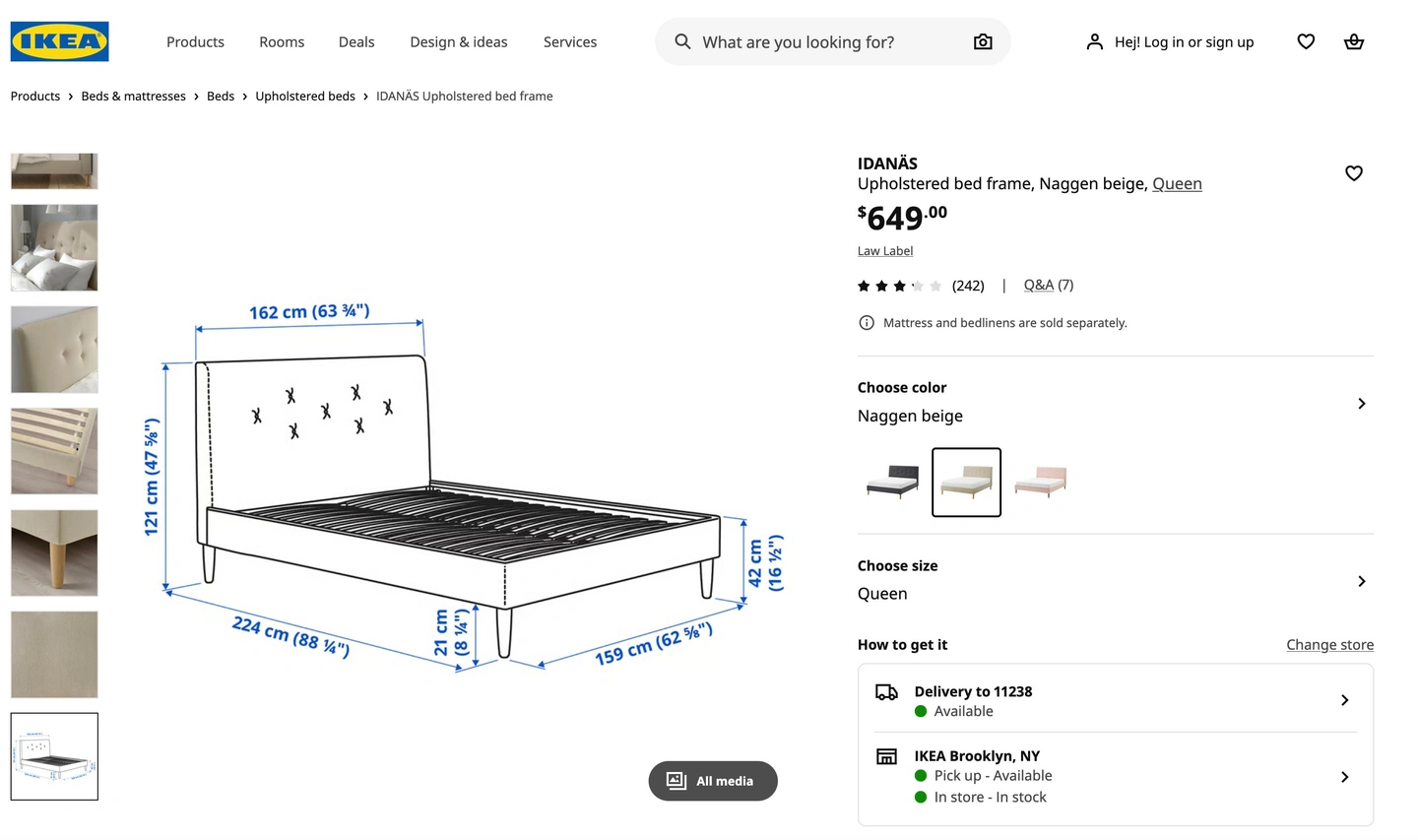Open the Products menu
Image resolution: width=1418 pixels, height=840 pixels.
point(195,42)
